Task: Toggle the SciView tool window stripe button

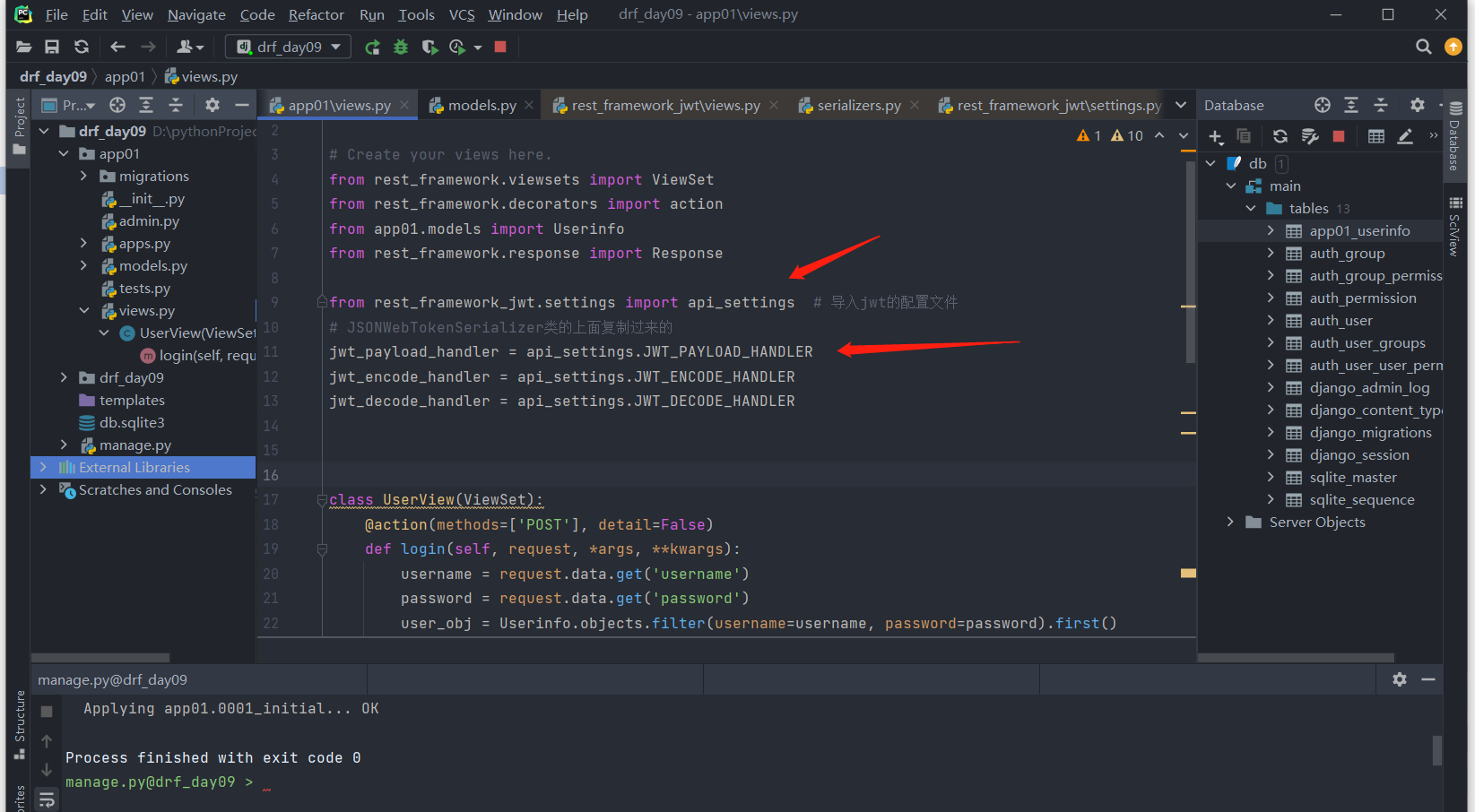Action: point(1455,227)
